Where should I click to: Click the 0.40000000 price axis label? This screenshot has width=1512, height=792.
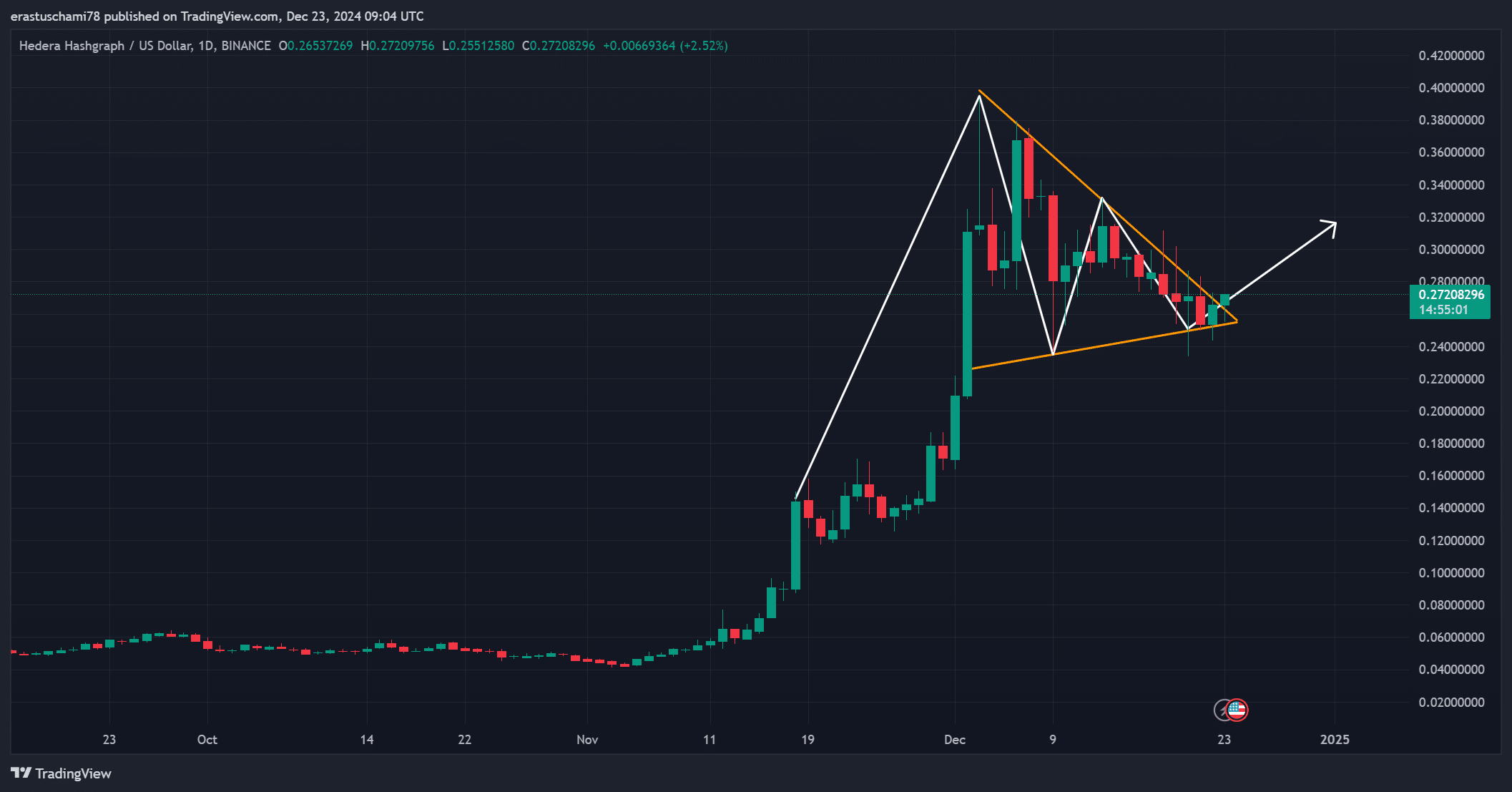point(1452,88)
